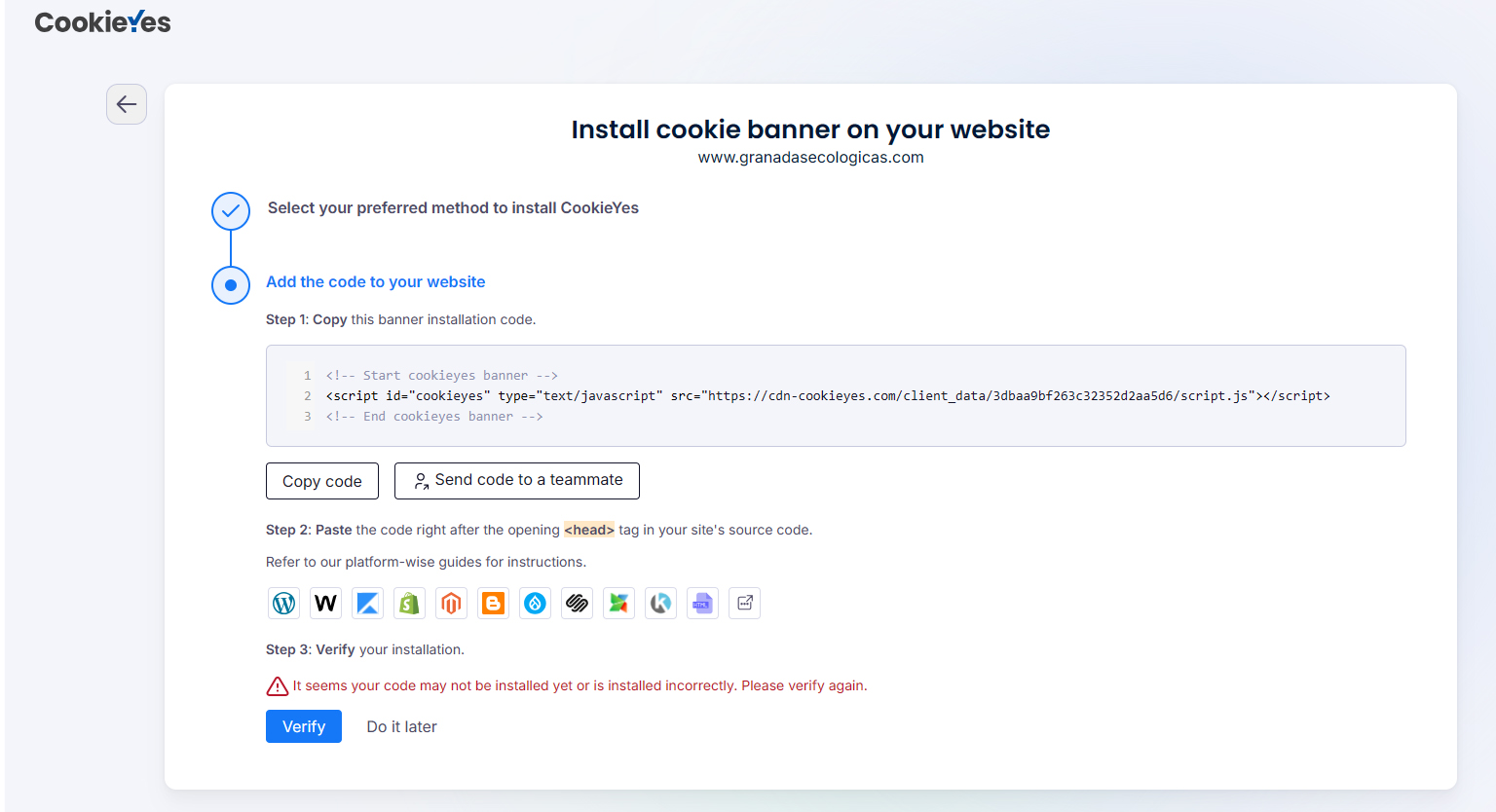Viewport: 1496px width, 812px height.
Task: Open the round gray-teal K logo guide
Action: (x=660, y=604)
